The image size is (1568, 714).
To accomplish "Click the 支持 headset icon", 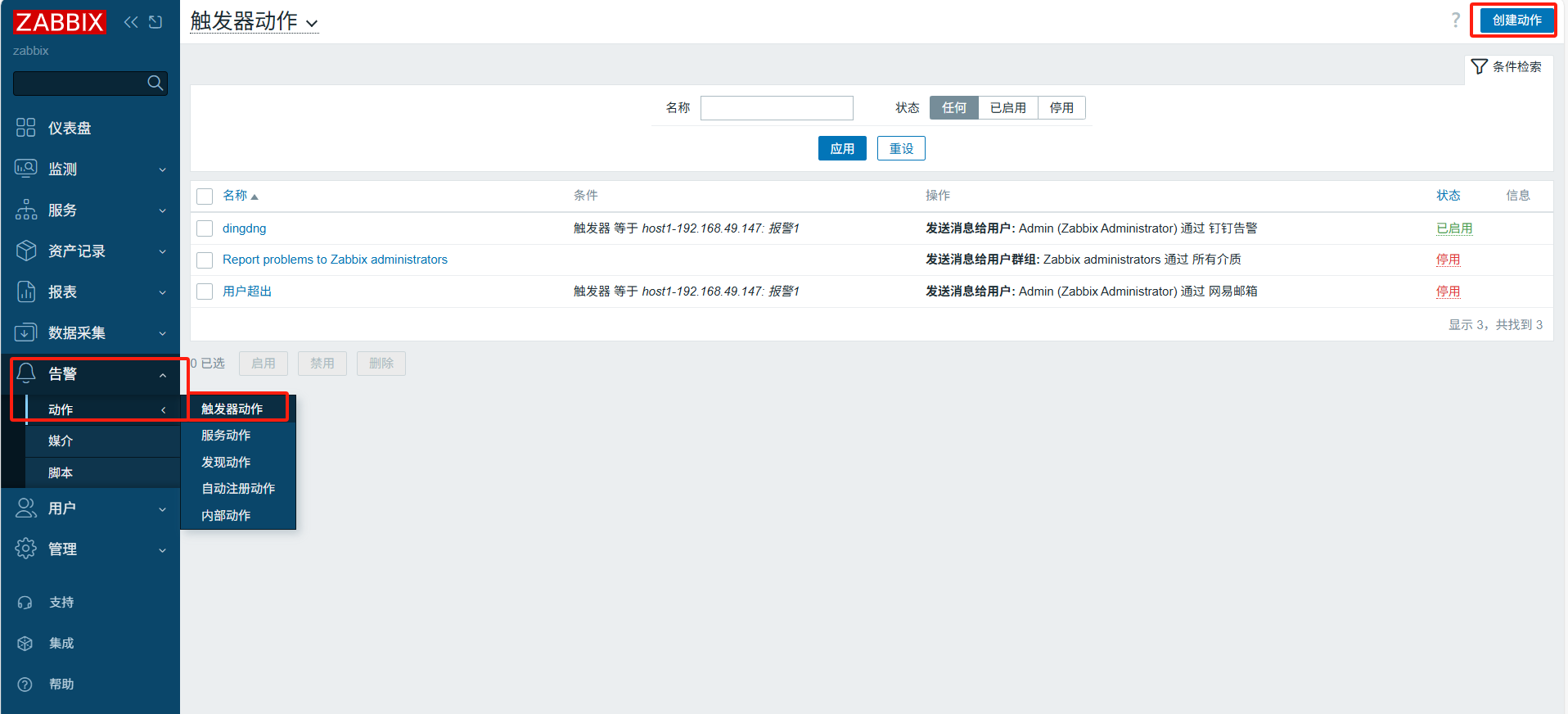I will 25,602.
